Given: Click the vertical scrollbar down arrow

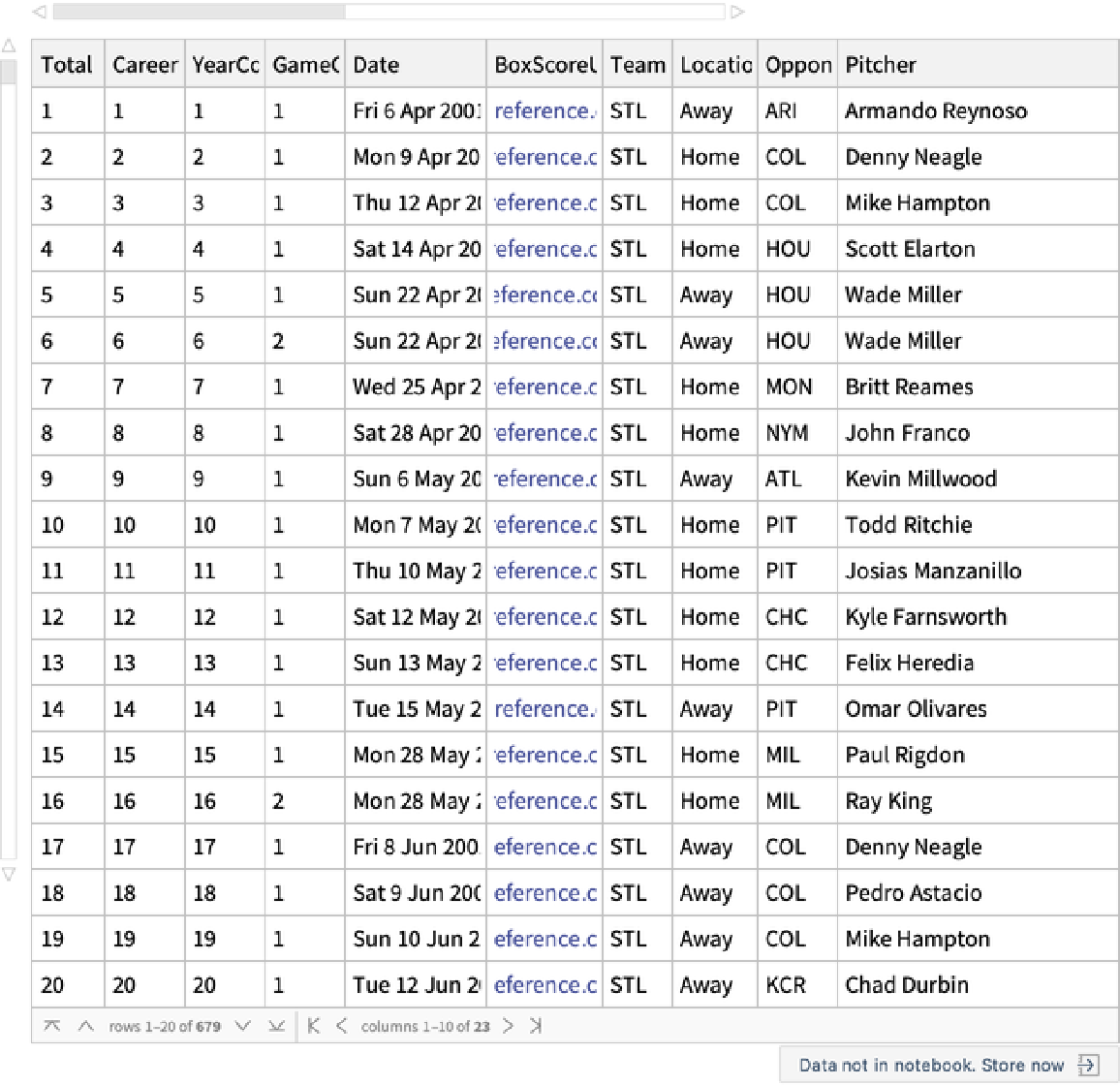Looking at the screenshot, I should (x=9, y=874).
